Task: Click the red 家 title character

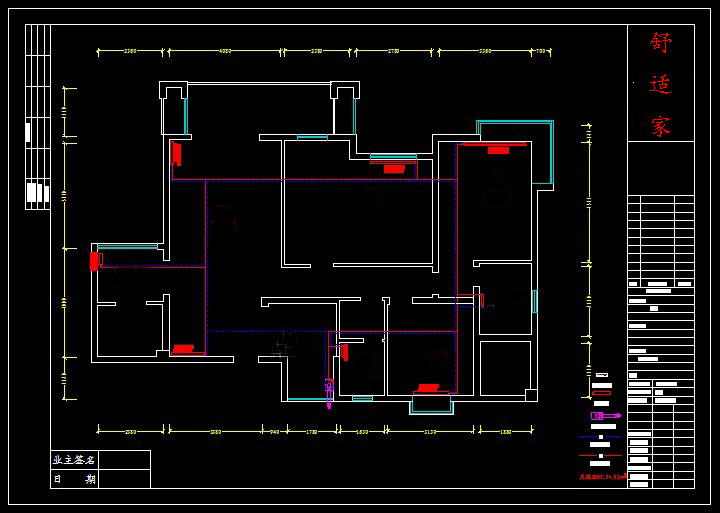Action: click(x=660, y=126)
